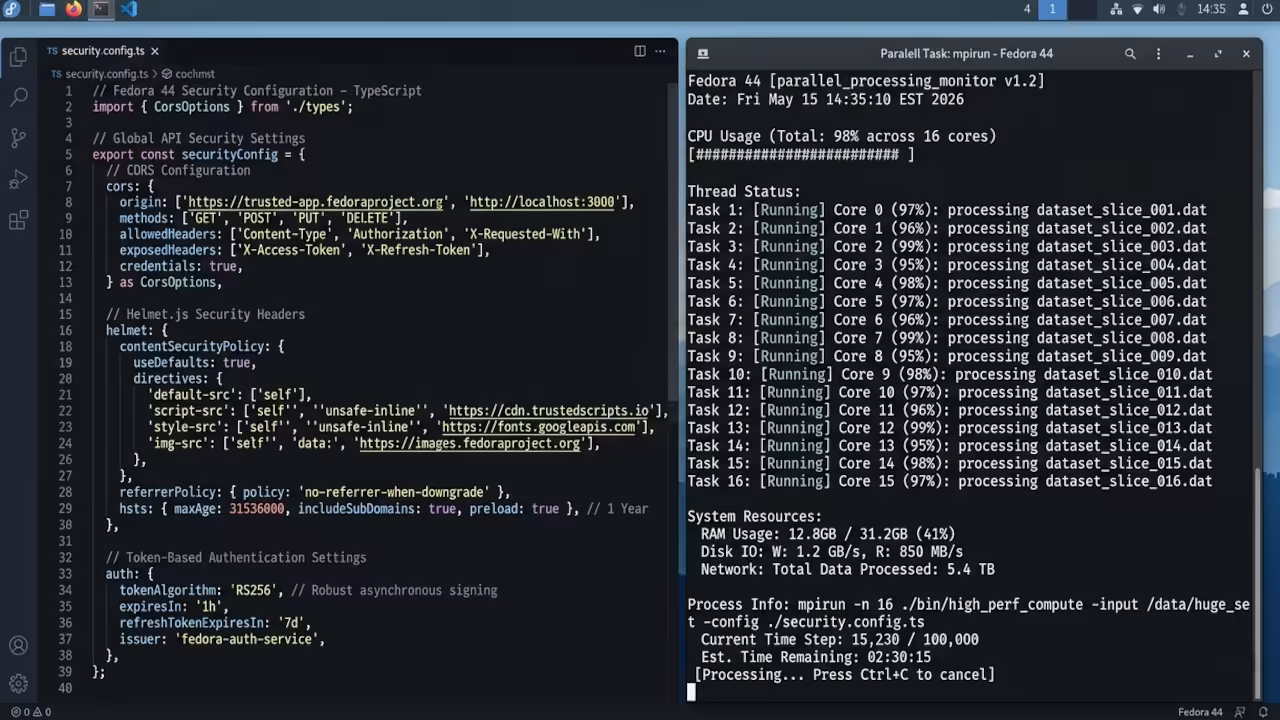Open the wired network tray icon
The height and width of the screenshot is (720, 1280).
pos(1116,9)
